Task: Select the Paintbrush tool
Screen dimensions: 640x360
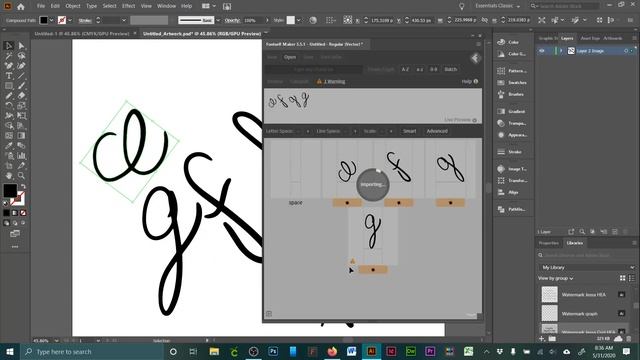Action: point(21,86)
